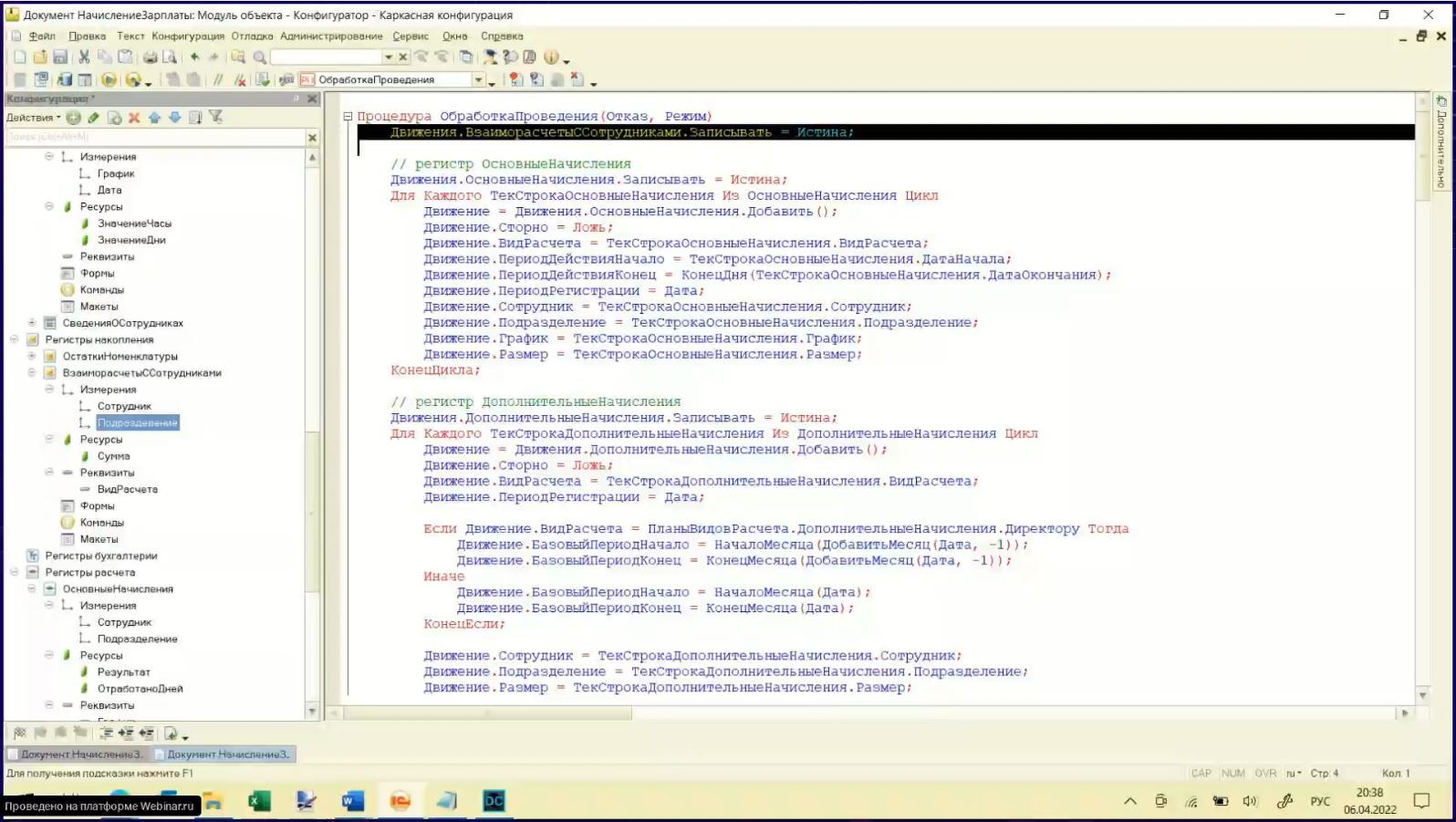Open the procedure list dropdown ОбработкаПроведения
The width and height of the screenshot is (1456, 822).
478,80
